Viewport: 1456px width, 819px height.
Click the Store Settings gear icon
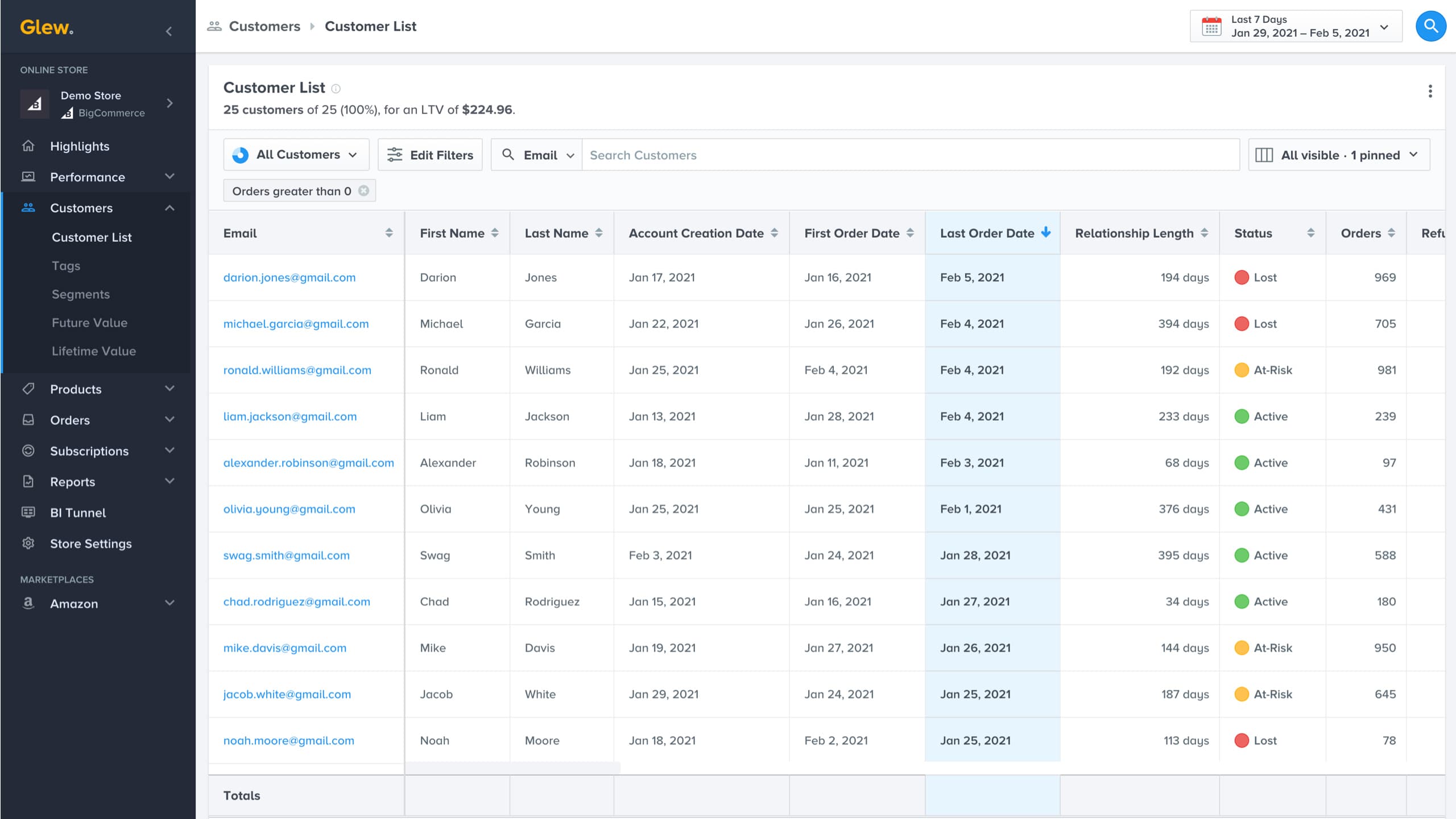click(x=28, y=543)
